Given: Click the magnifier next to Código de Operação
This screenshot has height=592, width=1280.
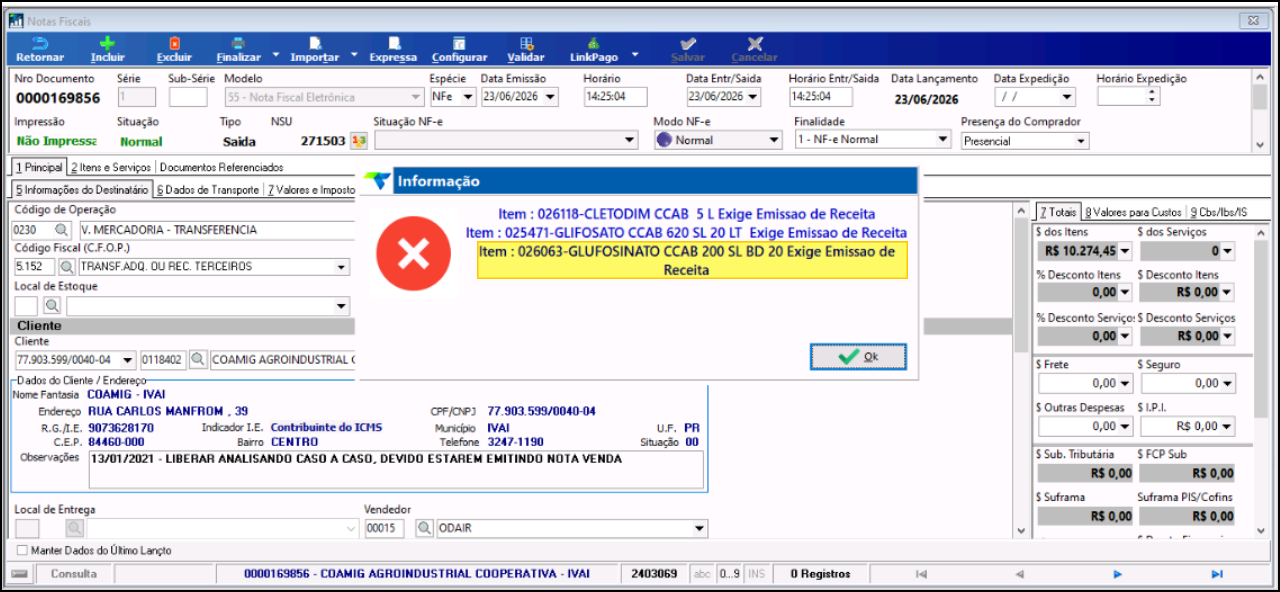Looking at the screenshot, I should pyautogui.click(x=61, y=230).
